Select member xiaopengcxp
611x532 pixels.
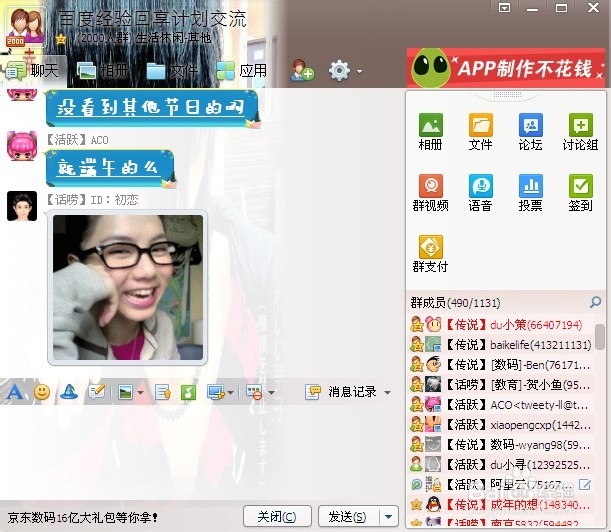coord(502,425)
